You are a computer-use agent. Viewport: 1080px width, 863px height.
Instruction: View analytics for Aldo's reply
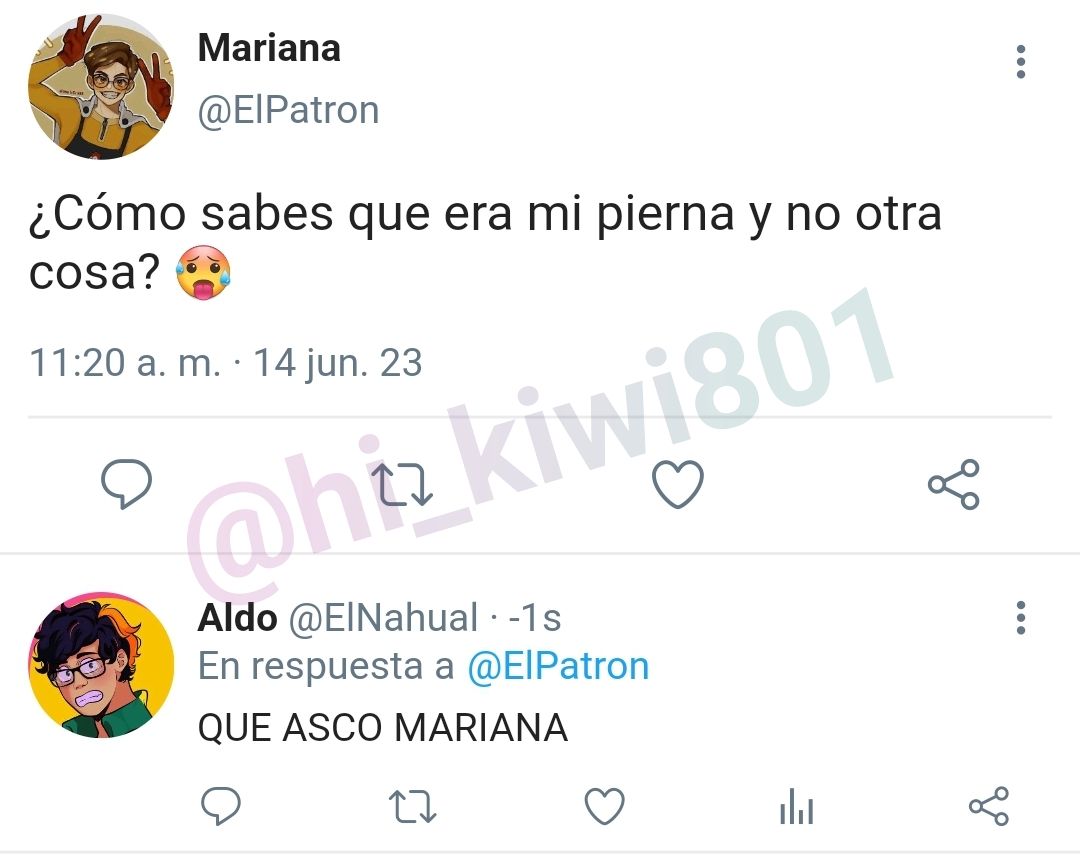point(796,807)
